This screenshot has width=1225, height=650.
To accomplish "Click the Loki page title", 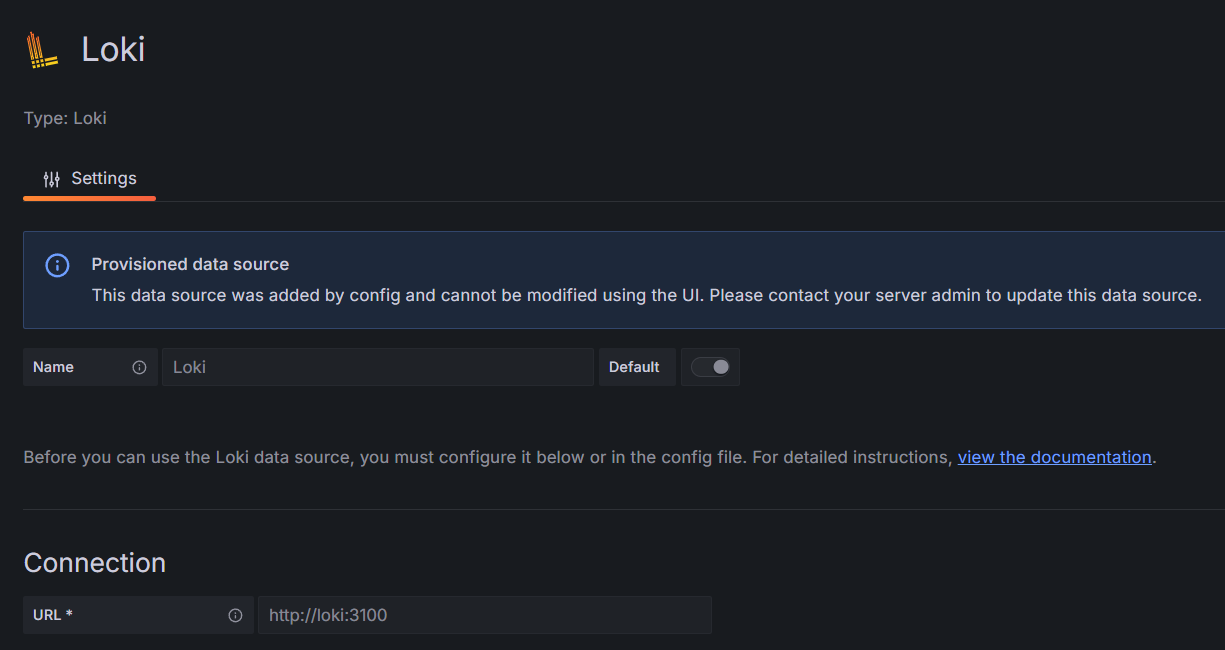I will click(113, 49).
